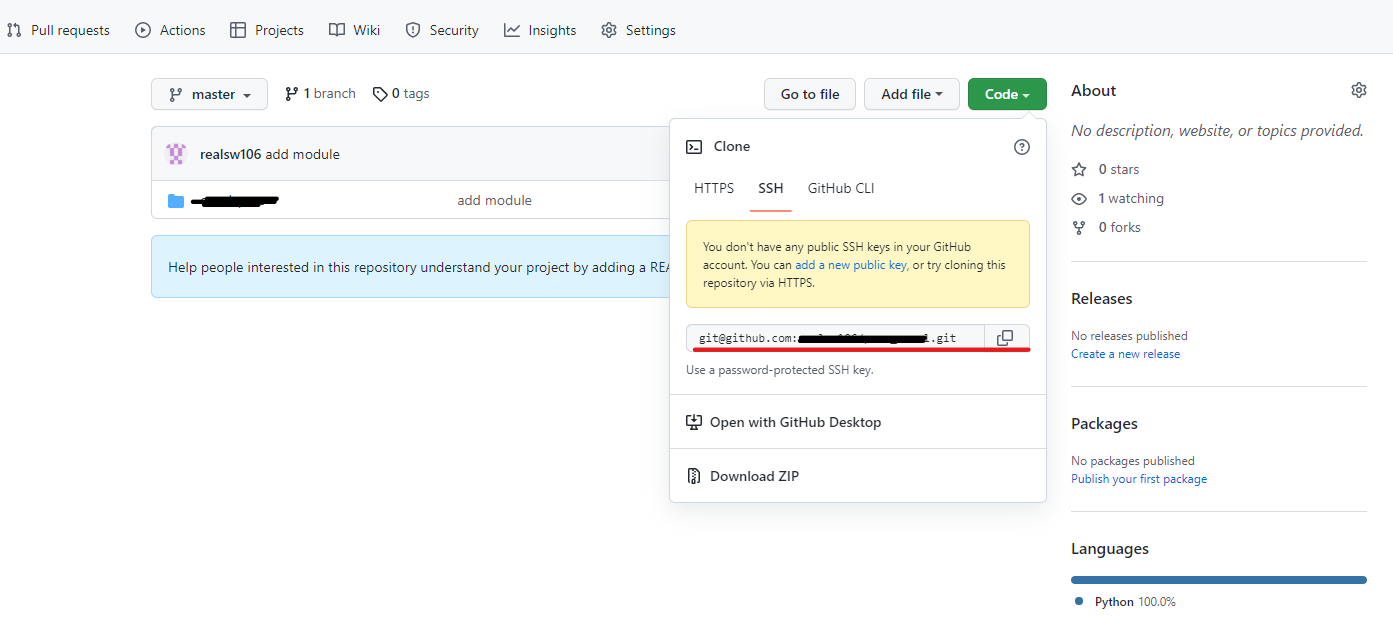Open the Insights tab
Image resolution: width=1393 pixels, height=639 pixels.
tap(540, 30)
